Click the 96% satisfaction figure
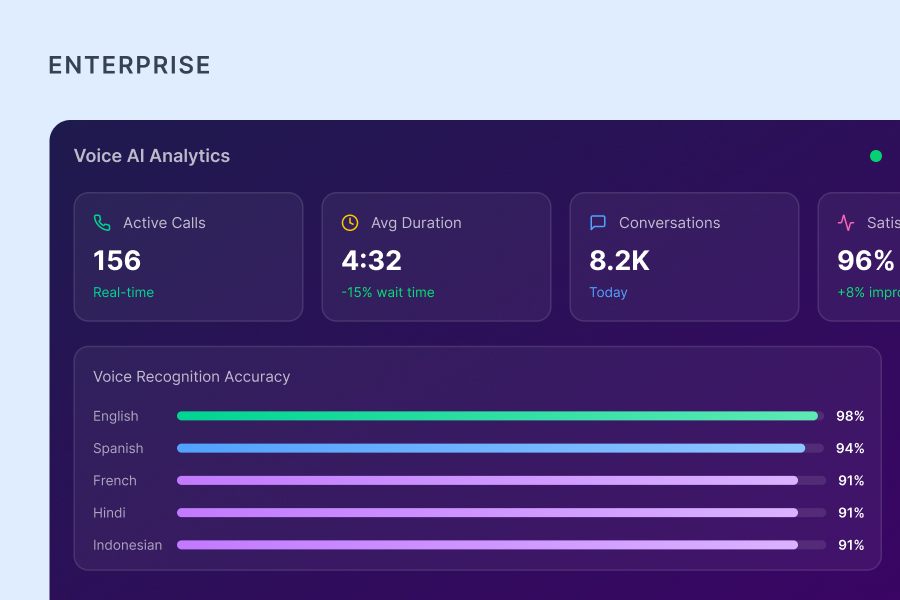Viewport: 900px width, 600px height. click(x=865, y=261)
